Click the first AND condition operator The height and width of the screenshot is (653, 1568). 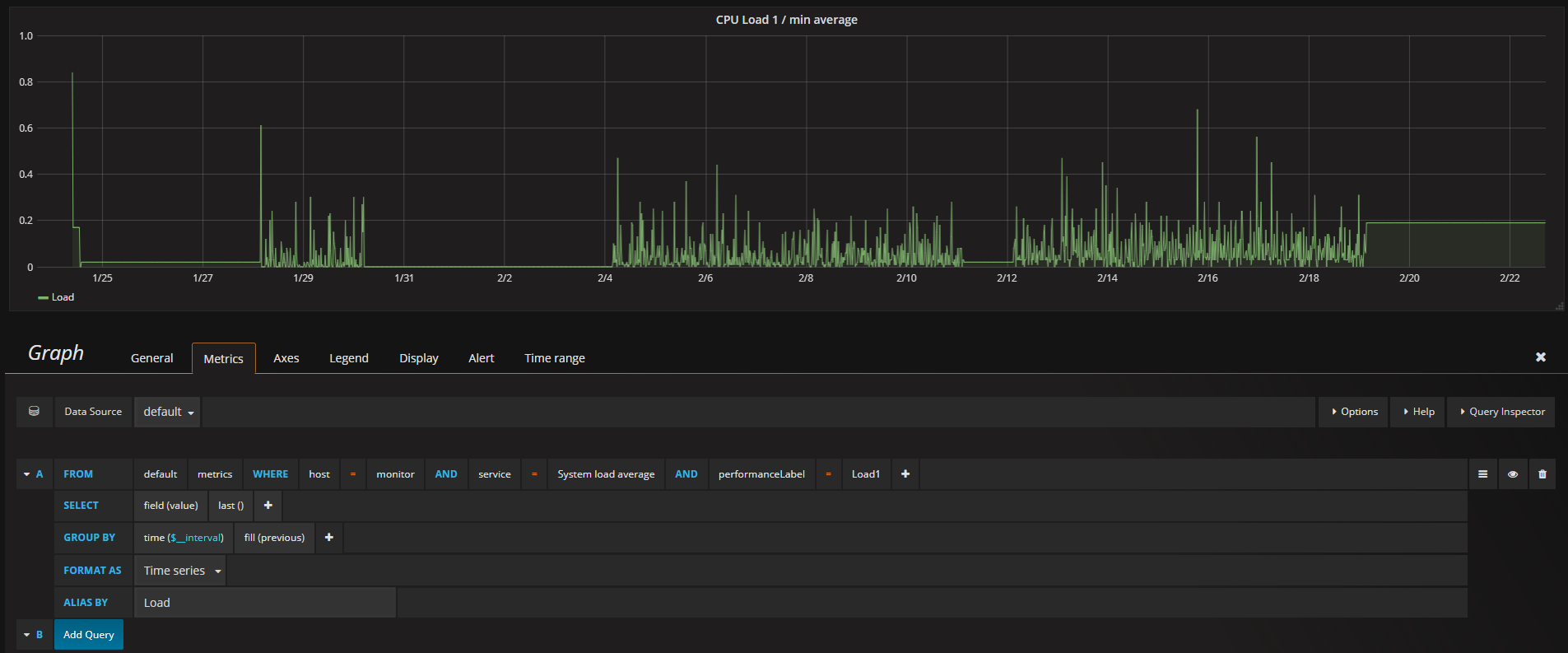(x=446, y=474)
